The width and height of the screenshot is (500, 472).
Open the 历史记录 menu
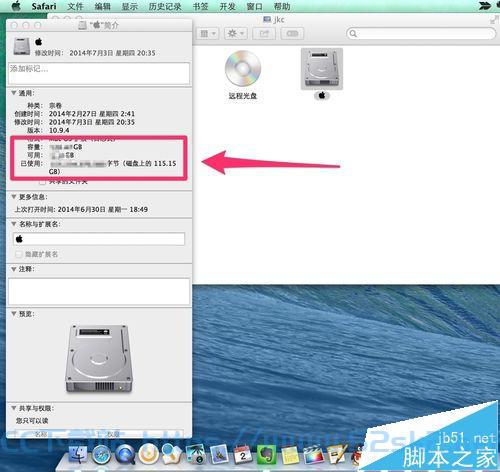165,6
